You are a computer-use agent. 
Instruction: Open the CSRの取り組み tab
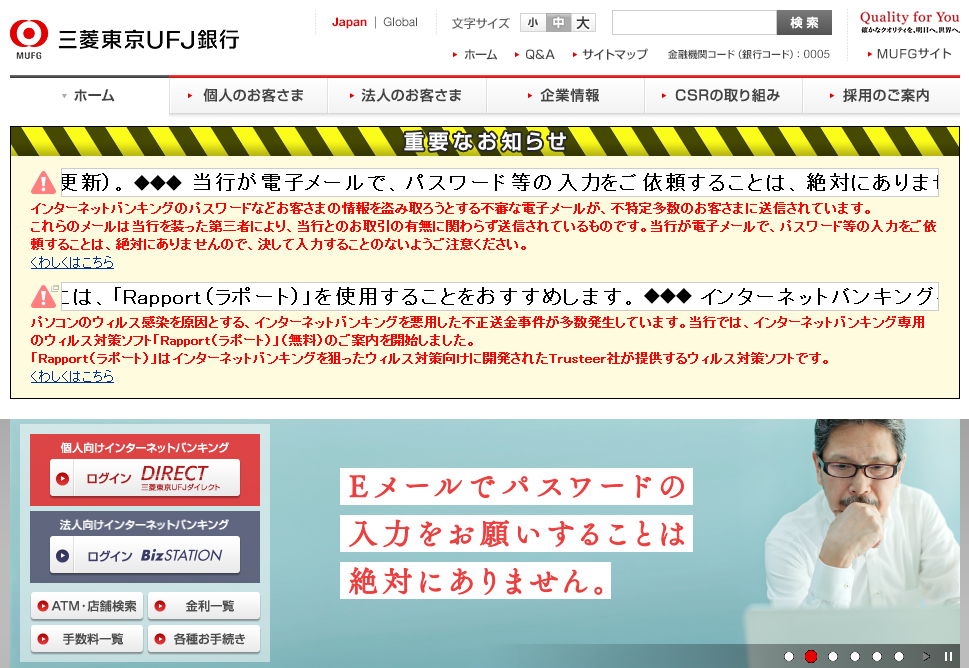pos(724,96)
